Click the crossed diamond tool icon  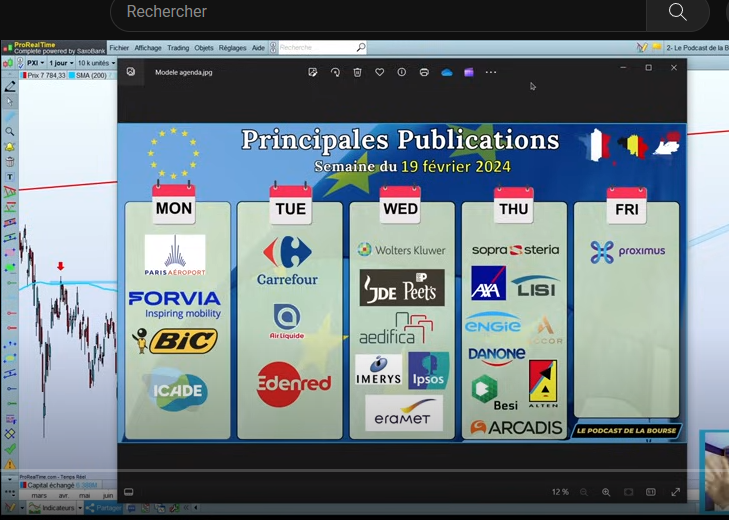10,434
